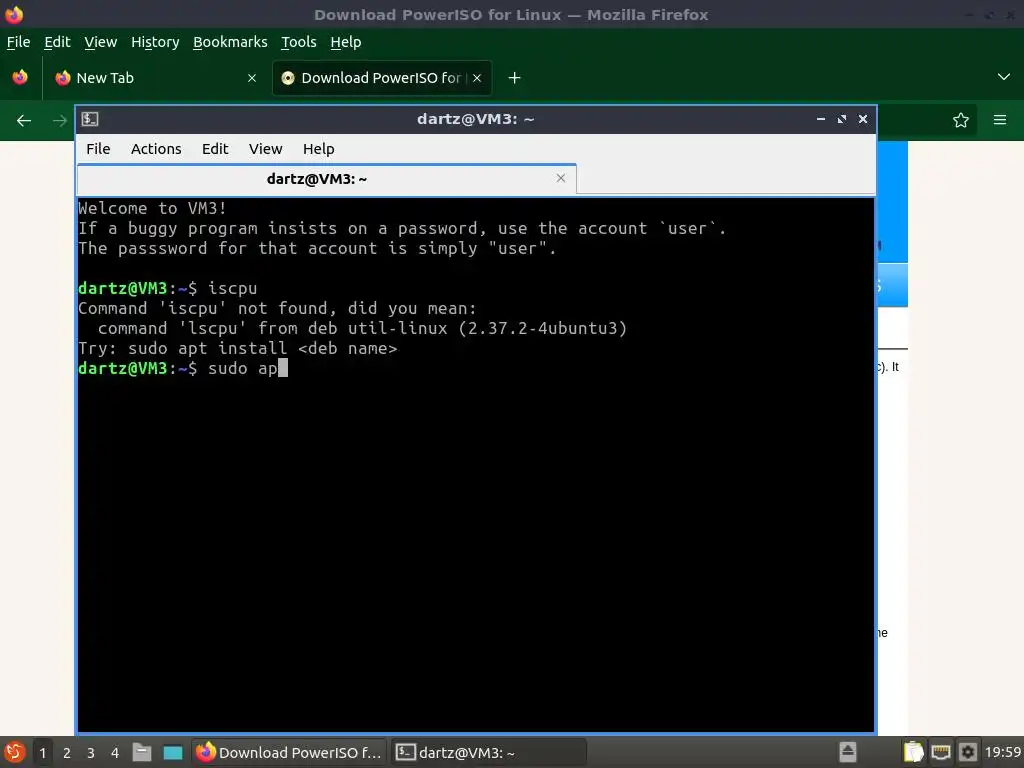Switch to workspace 2
This screenshot has width=1024, height=768.
click(67, 753)
